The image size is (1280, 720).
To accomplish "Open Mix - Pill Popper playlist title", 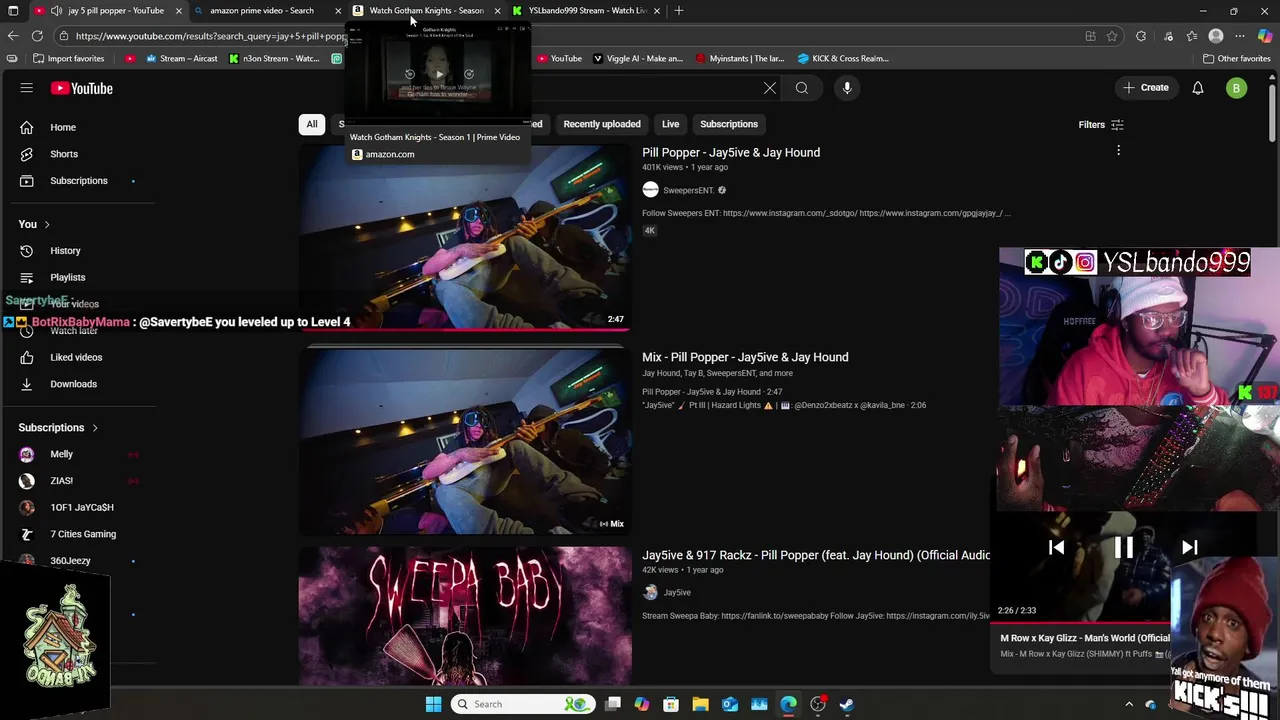I will tap(745, 357).
